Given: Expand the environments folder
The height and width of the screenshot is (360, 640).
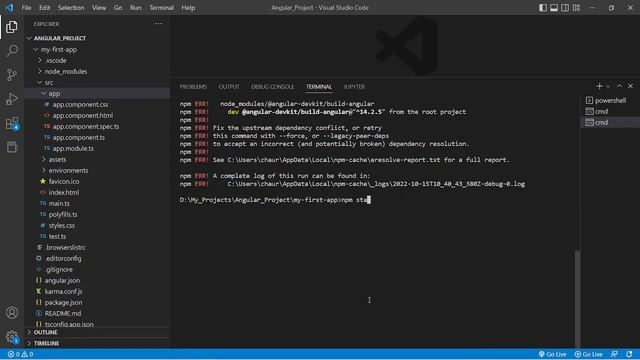Looking at the screenshot, I should 97,171.
